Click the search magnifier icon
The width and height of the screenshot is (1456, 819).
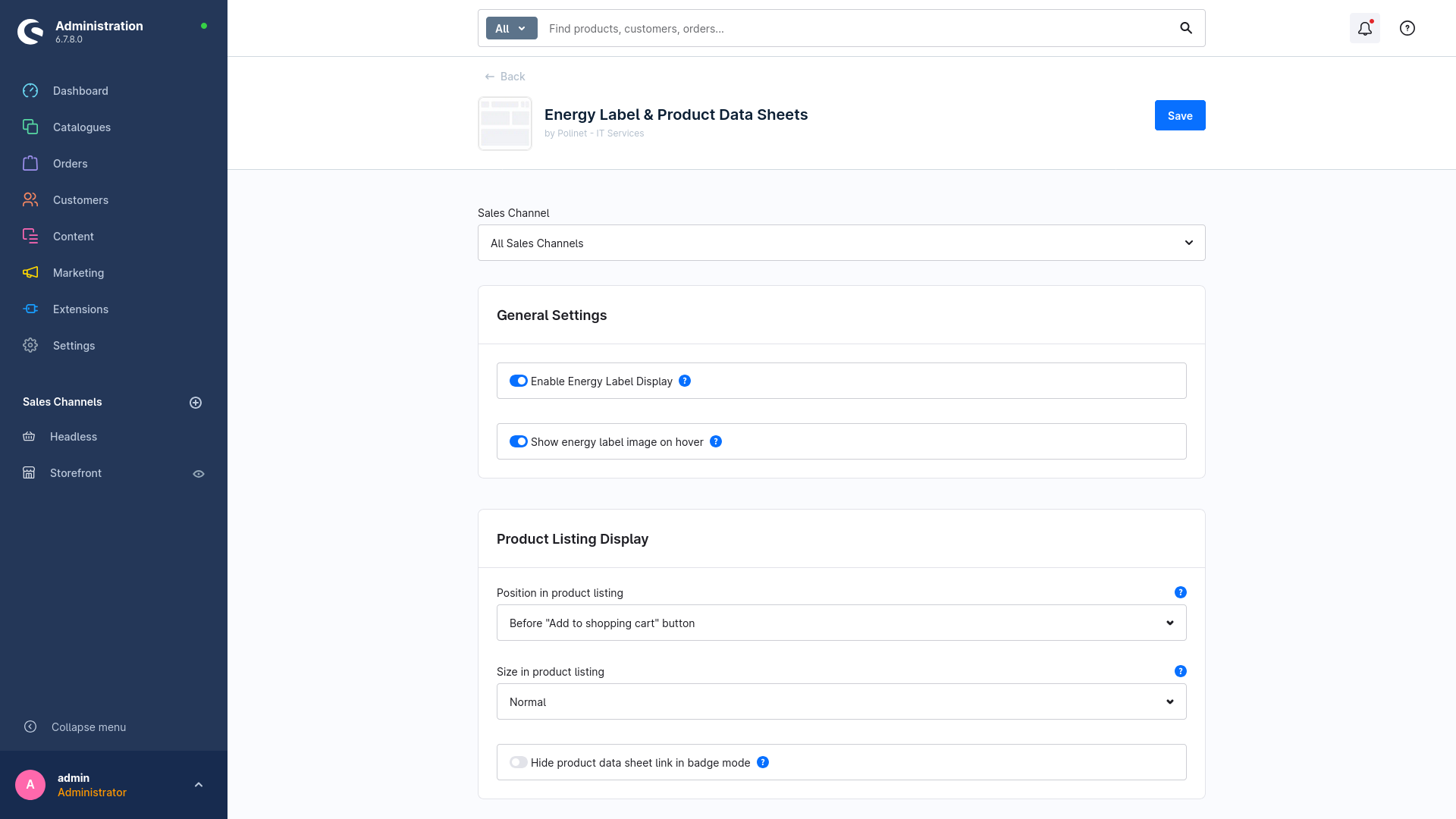click(1186, 29)
